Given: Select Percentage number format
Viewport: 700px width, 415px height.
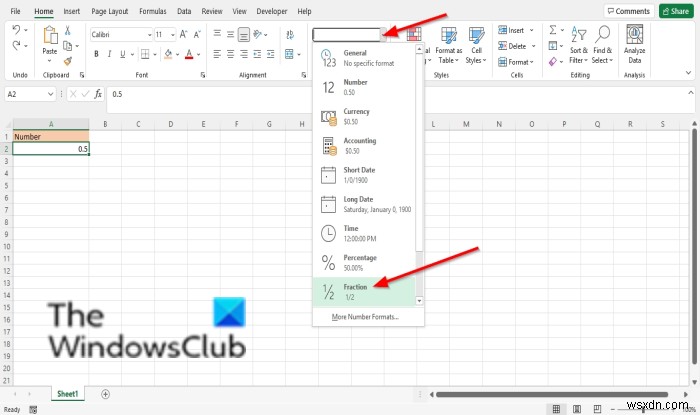Looking at the screenshot, I should tap(364, 262).
